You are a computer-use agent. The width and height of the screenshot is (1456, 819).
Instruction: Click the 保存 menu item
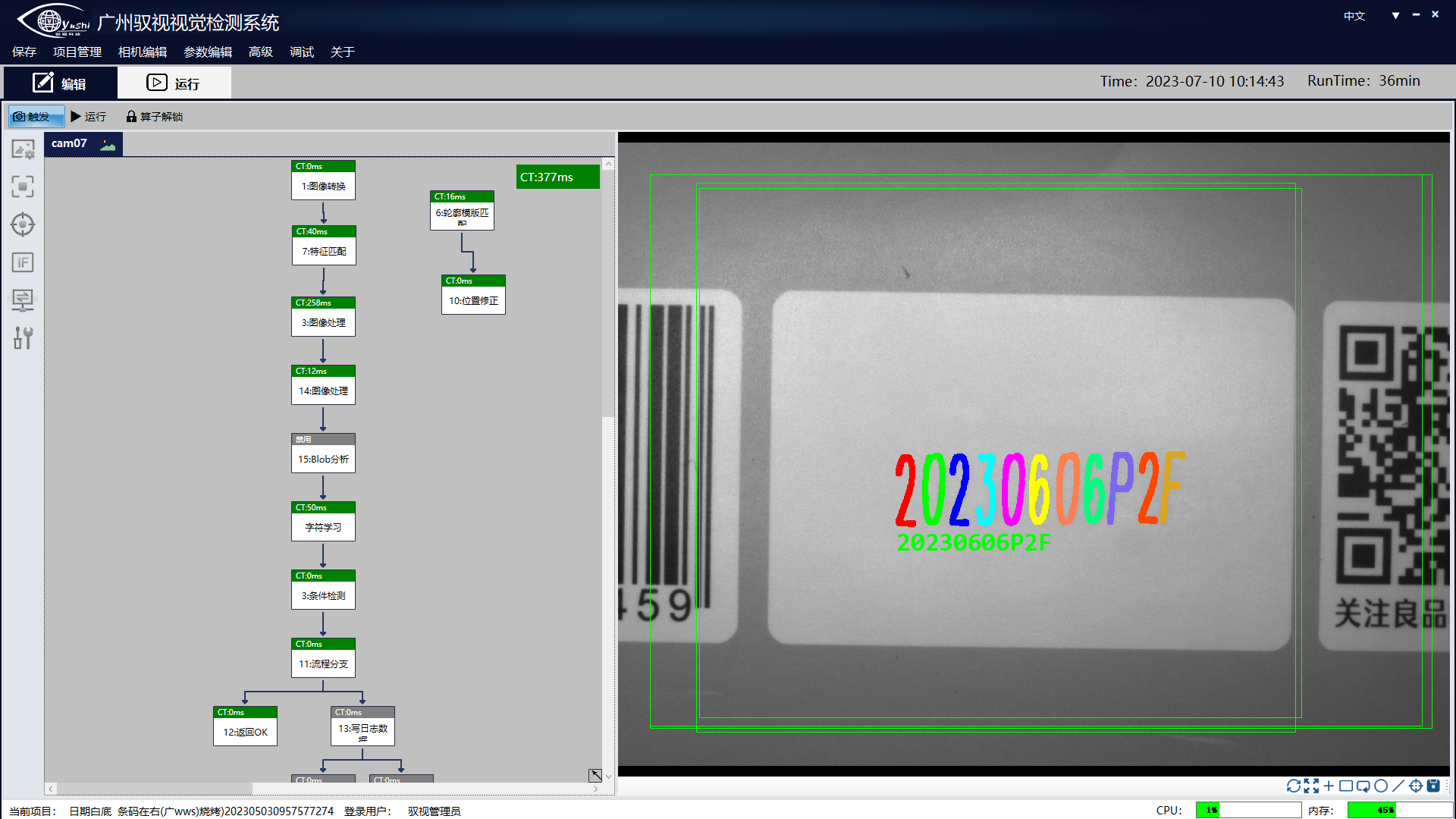[x=24, y=52]
